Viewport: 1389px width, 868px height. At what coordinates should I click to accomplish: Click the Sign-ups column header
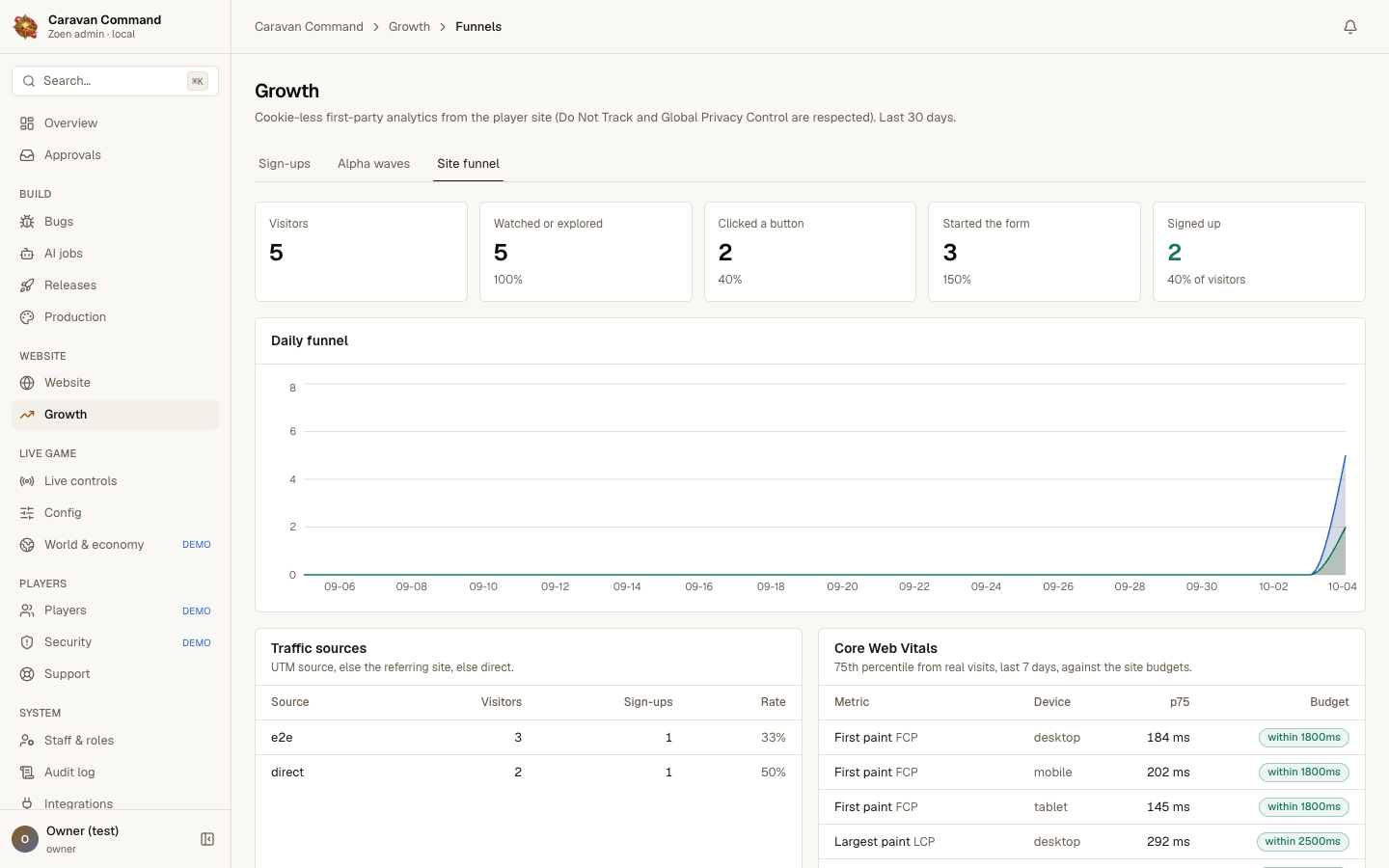click(x=648, y=702)
